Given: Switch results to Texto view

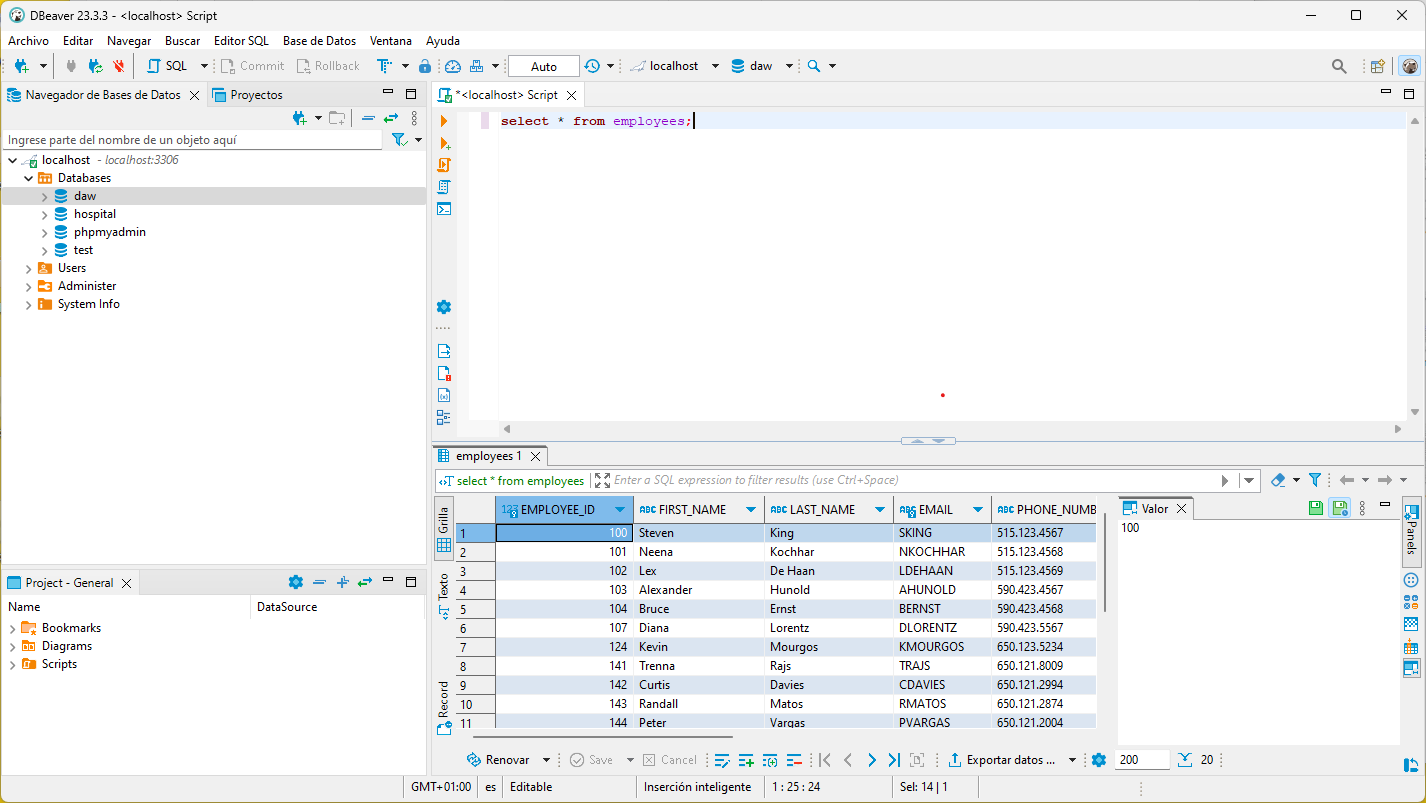Looking at the screenshot, I should point(444,596).
